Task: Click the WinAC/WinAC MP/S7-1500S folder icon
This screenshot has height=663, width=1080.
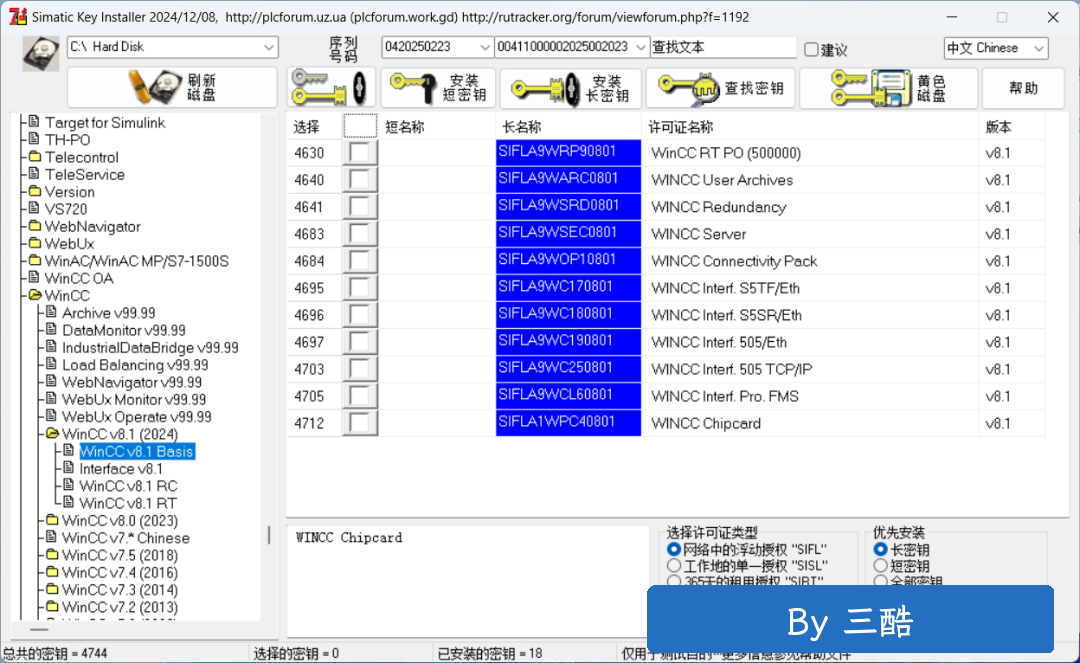Action: [35, 260]
